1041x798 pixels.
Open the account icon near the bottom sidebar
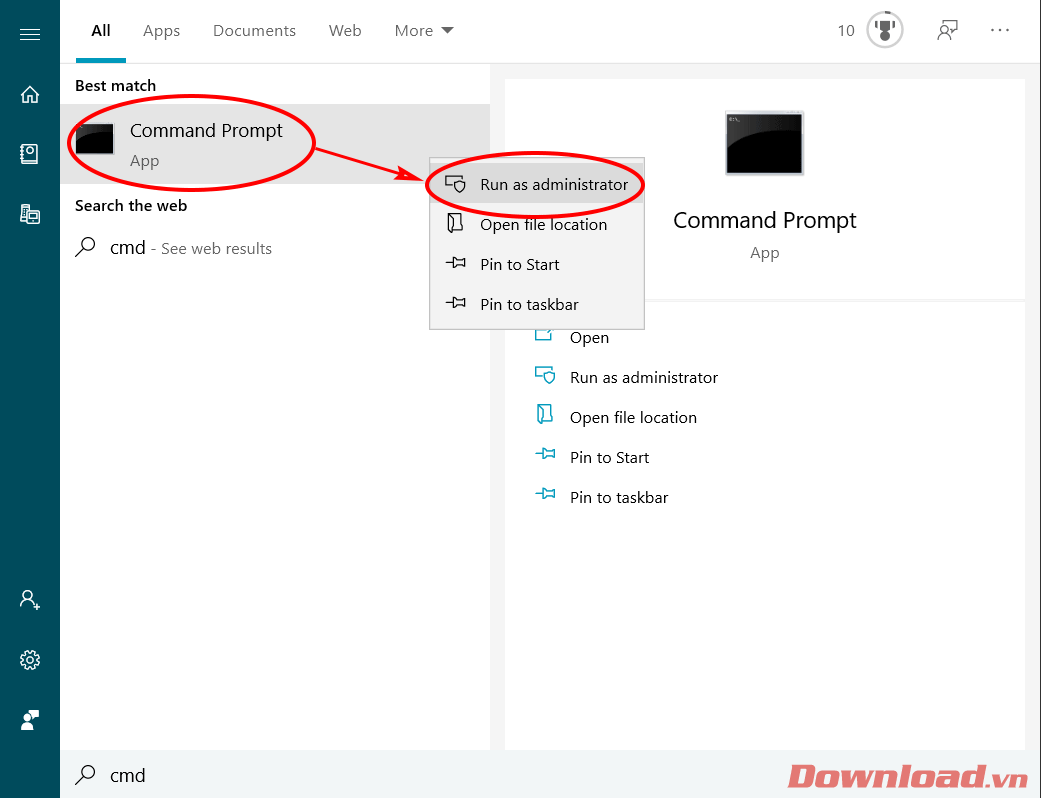[29, 599]
